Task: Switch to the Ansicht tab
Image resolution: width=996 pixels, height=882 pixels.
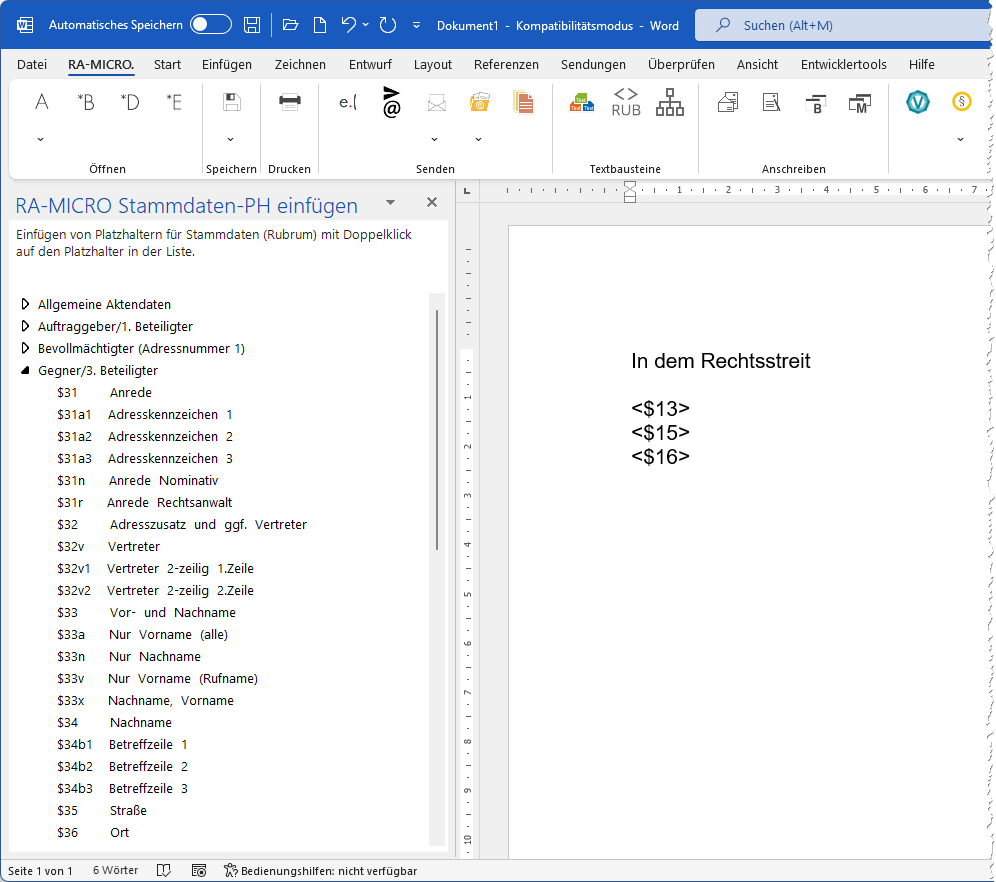Action: [757, 64]
